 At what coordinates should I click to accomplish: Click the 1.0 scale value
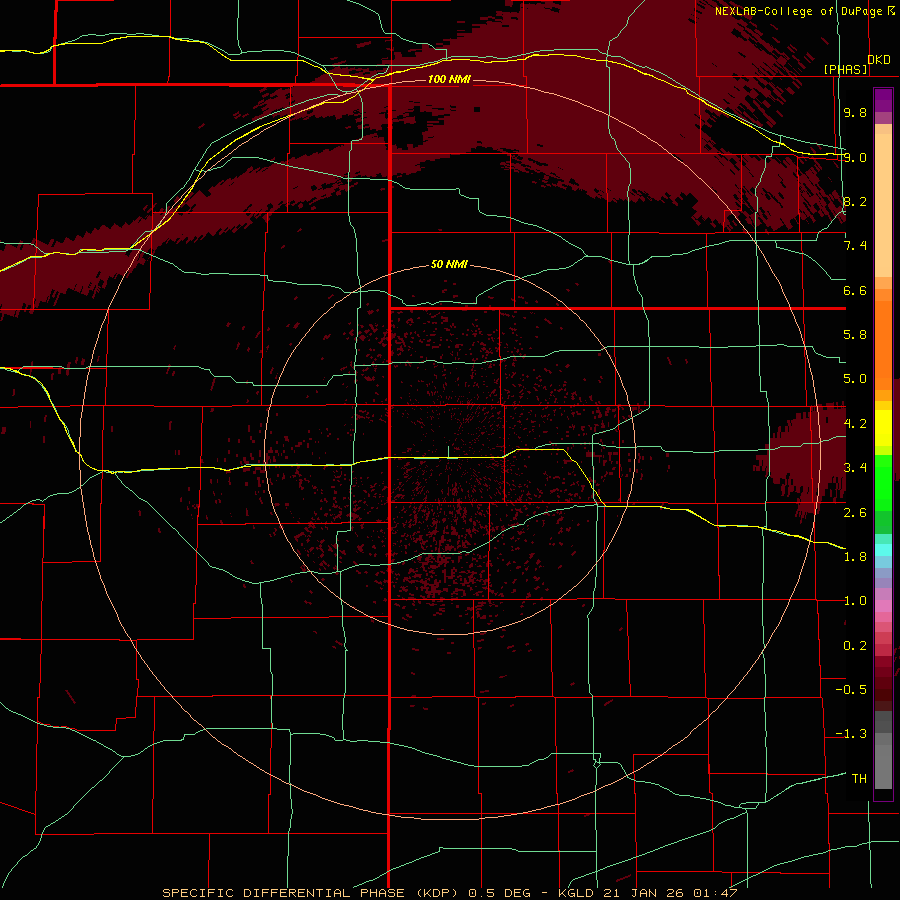855,601
